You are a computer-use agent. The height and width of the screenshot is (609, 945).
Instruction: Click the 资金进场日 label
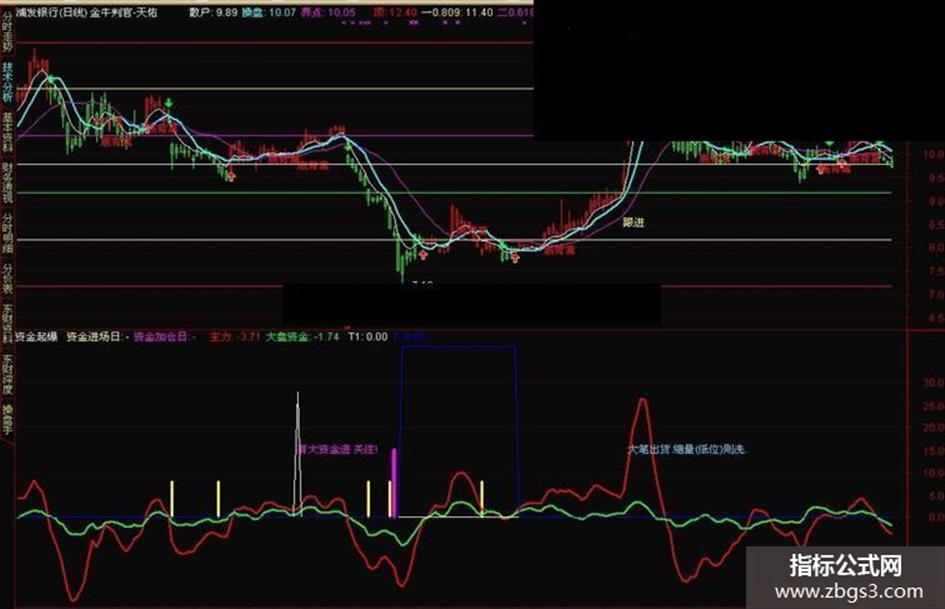coord(93,336)
